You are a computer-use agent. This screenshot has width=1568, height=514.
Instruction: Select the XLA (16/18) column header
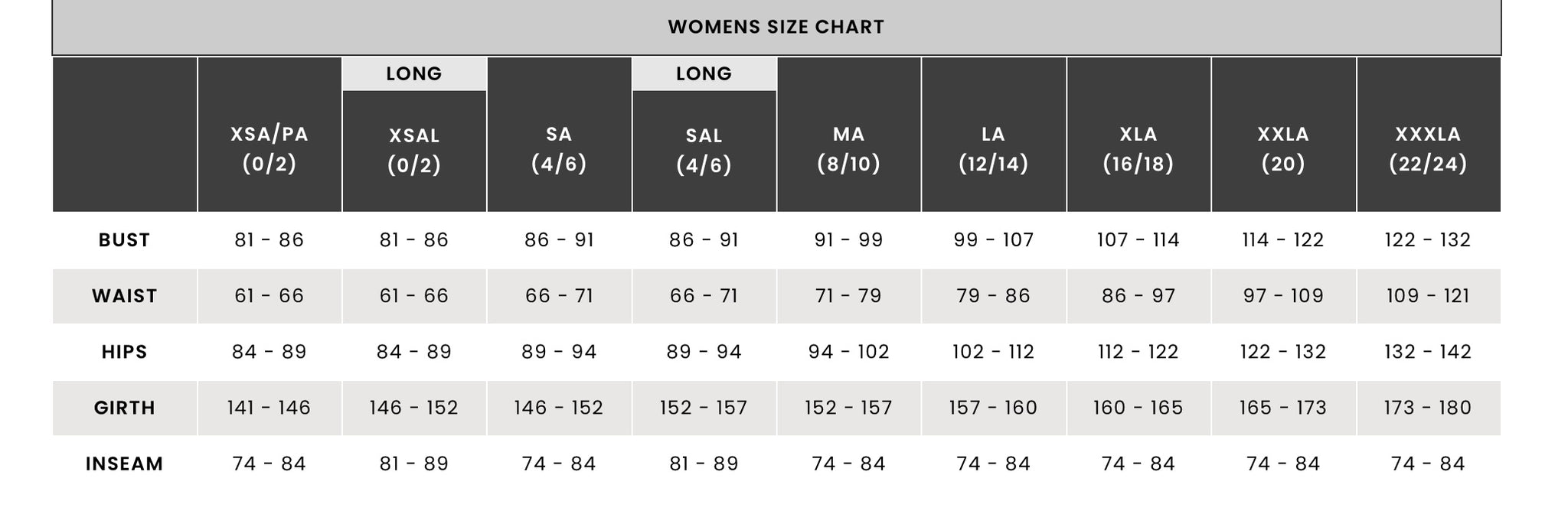coord(1138,135)
